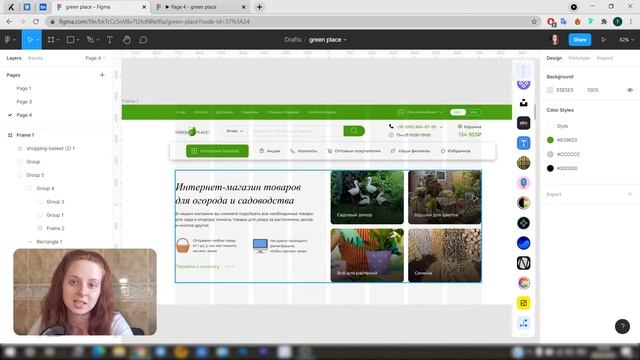Select the Frame tool

[51, 40]
